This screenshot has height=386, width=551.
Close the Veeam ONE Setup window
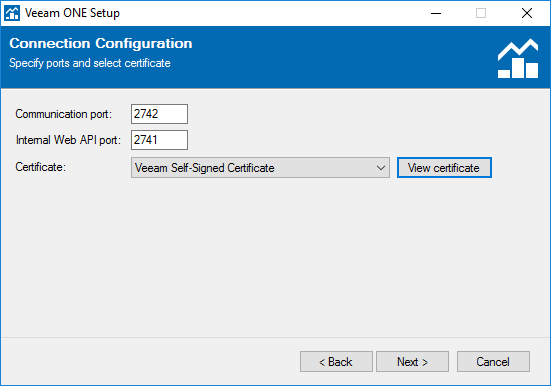[x=527, y=13]
